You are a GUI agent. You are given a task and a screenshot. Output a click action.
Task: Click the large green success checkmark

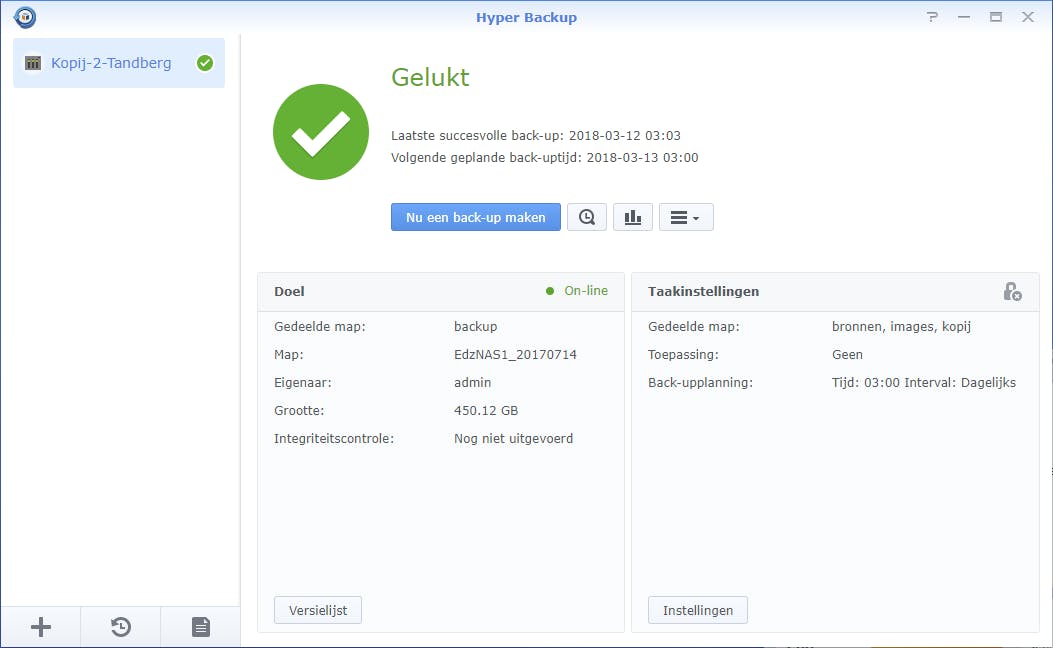pyautogui.click(x=320, y=132)
